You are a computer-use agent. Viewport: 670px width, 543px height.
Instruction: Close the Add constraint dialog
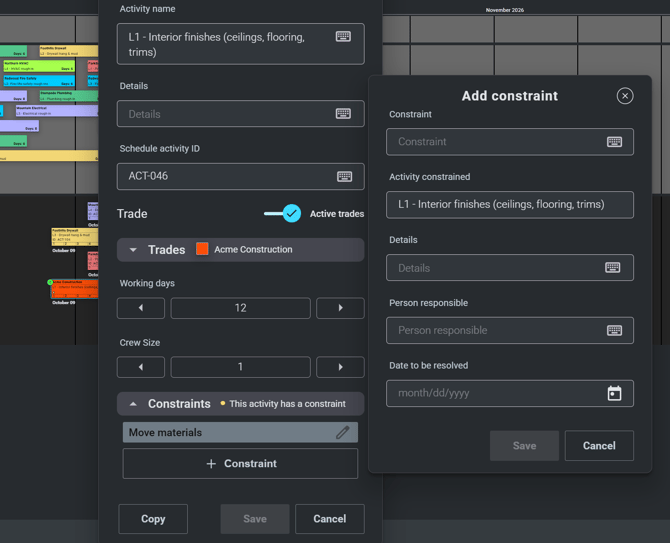[625, 96]
